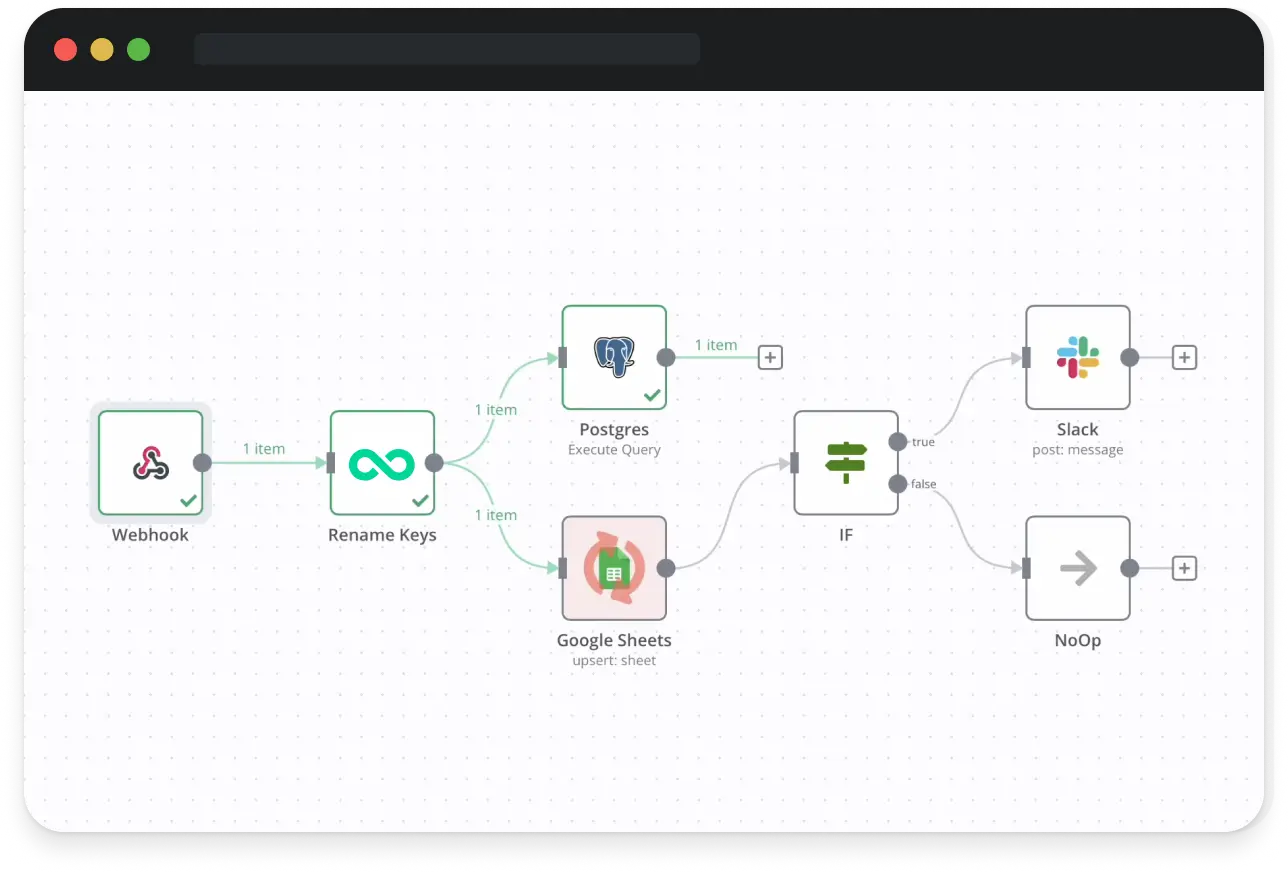Select the Postgres Execute Query node
This screenshot has height=872, width=1288.
(x=614, y=357)
